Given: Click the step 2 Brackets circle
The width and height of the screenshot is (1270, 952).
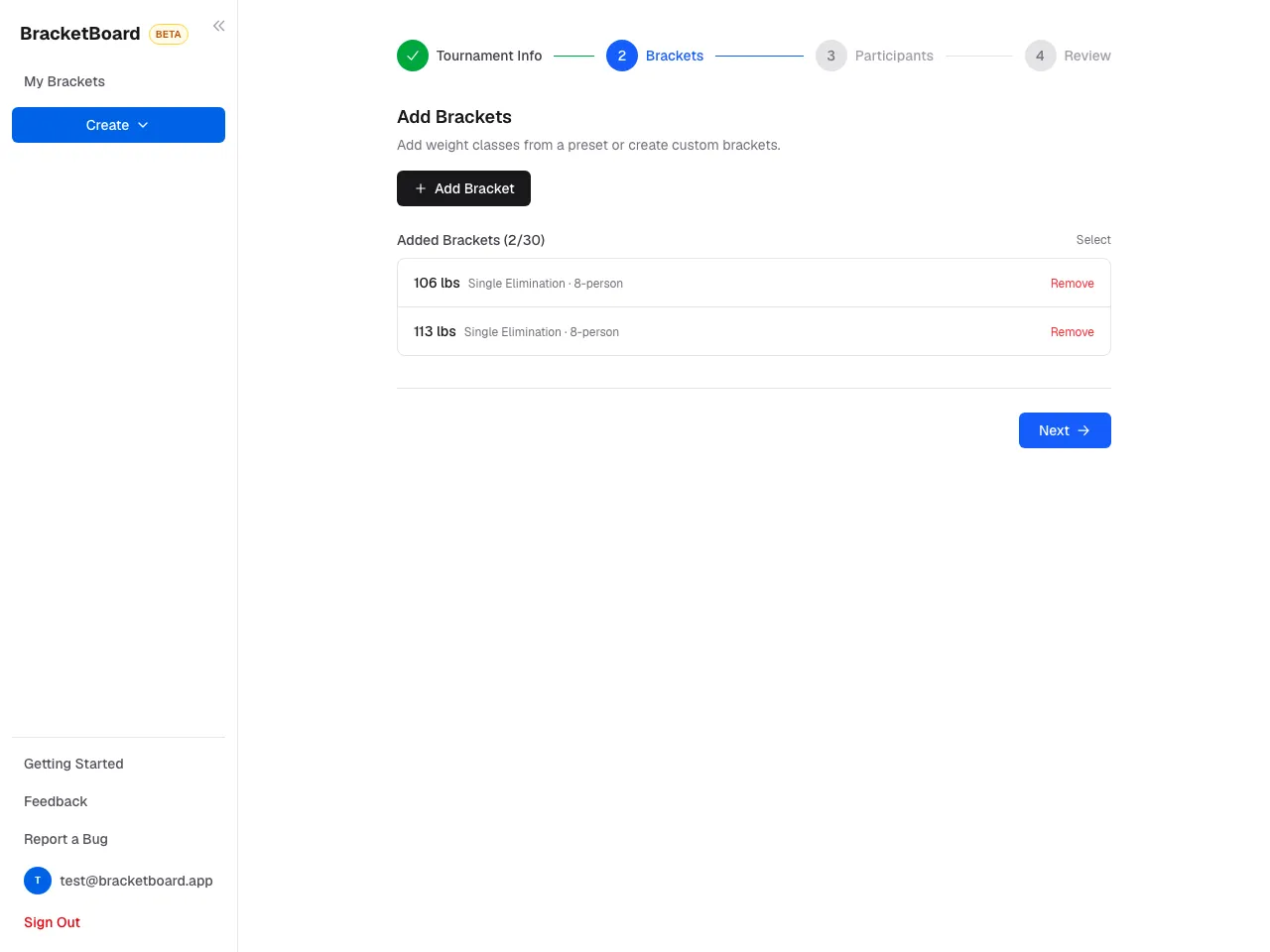Looking at the screenshot, I should click(x=622, y=56).
